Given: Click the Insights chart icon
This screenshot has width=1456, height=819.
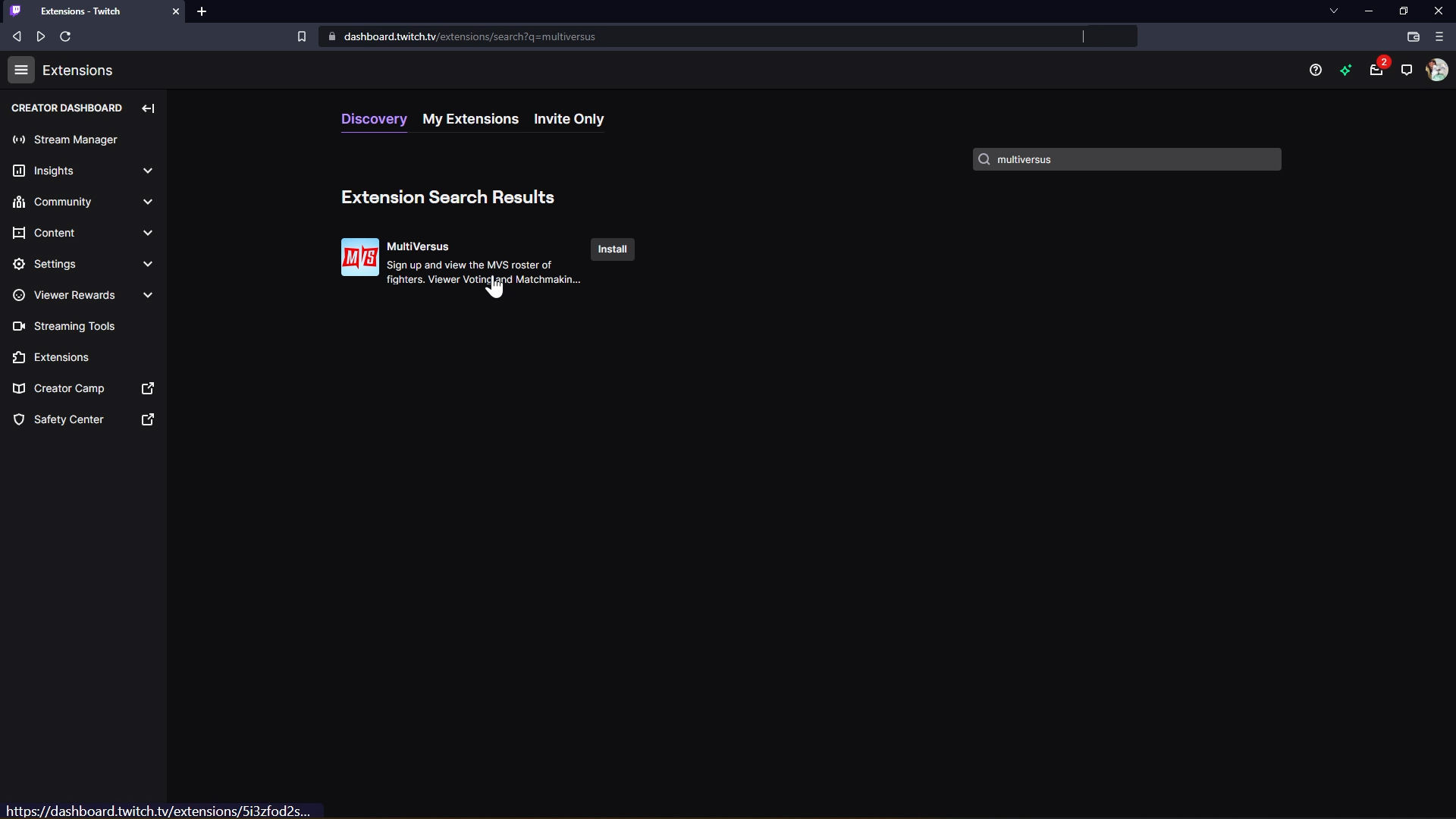Looking at the screenshot, I should (x=19, y=171).
